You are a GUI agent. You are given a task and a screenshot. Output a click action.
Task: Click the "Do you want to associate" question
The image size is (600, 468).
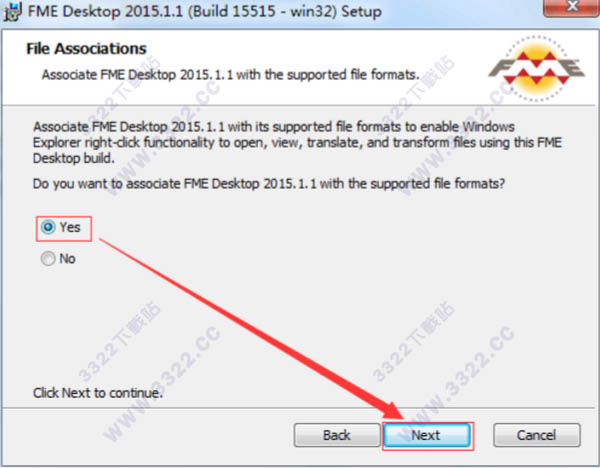pyautogui.click(x=269, y=184)
